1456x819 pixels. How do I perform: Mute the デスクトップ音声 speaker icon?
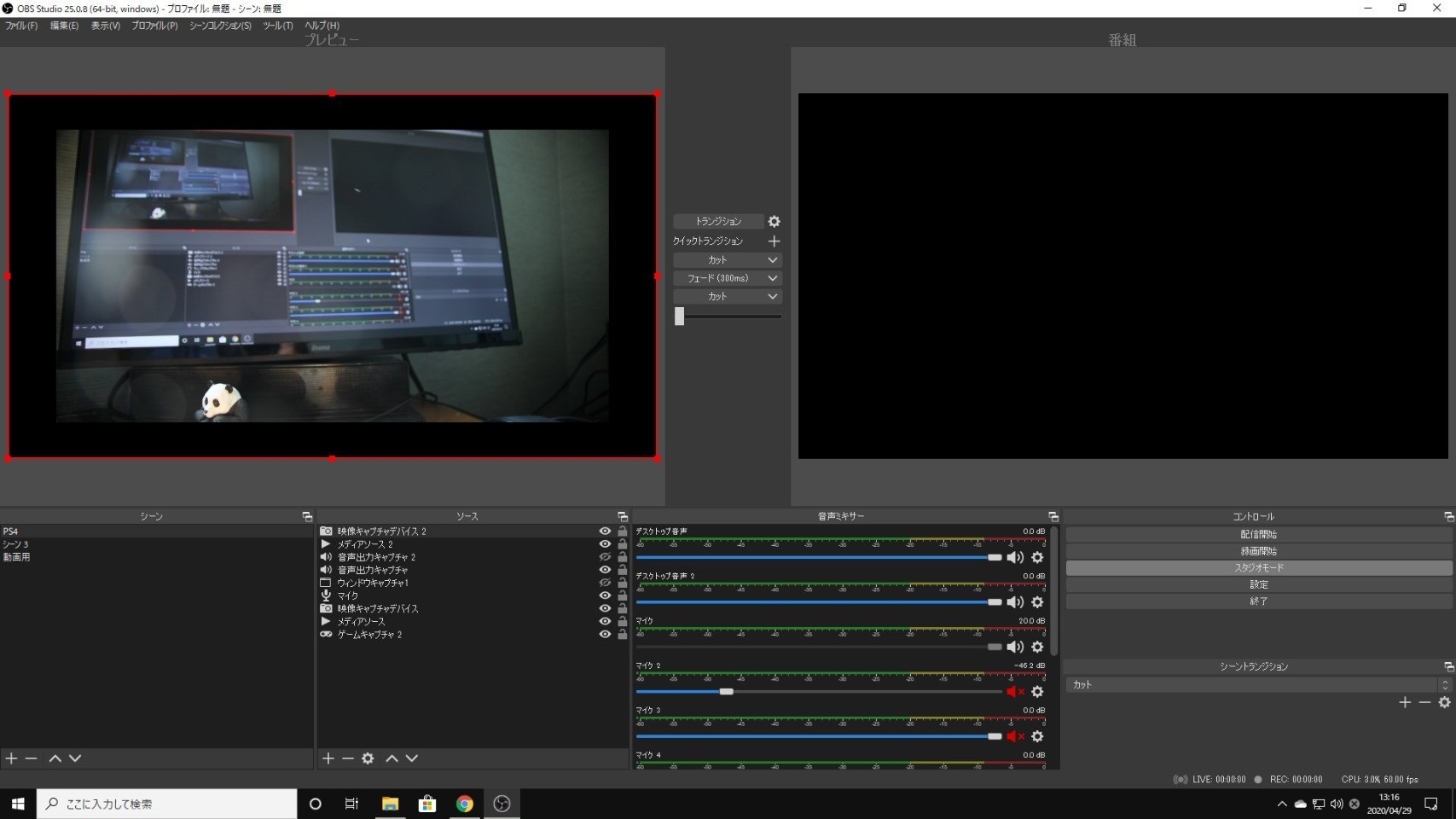(x=1014, y=558)
